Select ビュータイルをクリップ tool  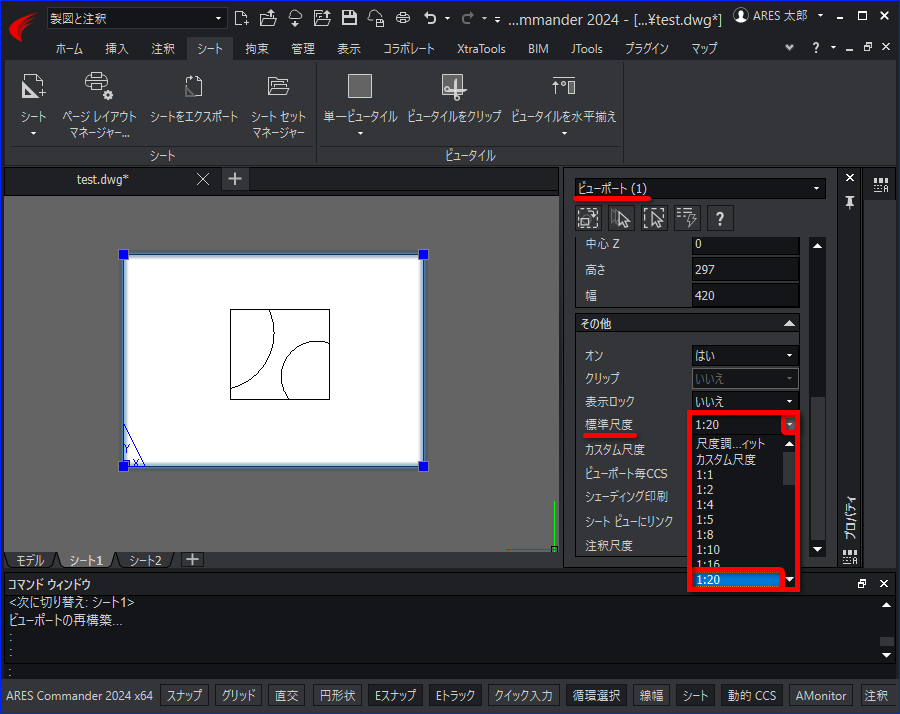[453, 87]
